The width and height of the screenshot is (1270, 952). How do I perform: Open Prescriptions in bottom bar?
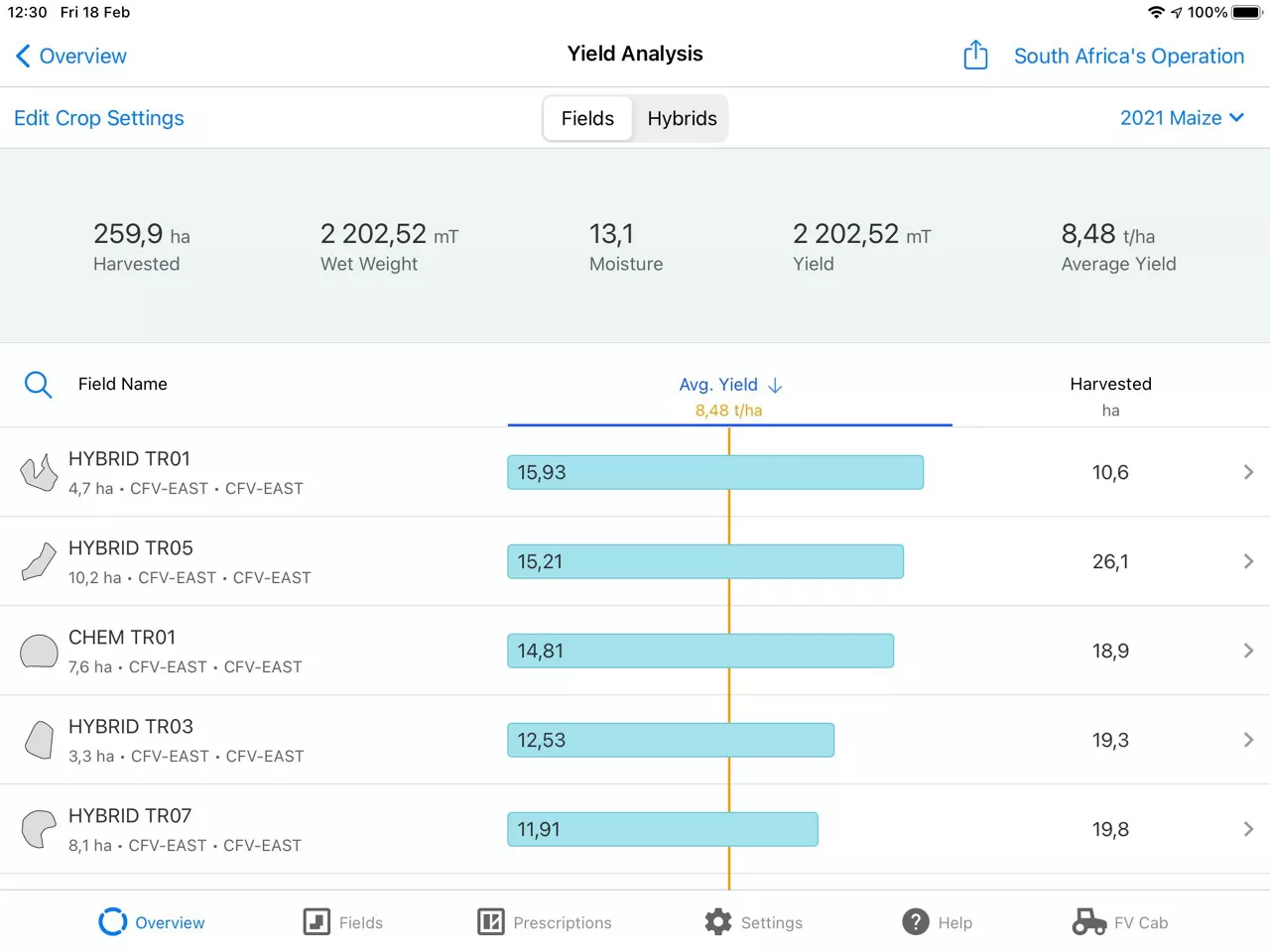click(x=544, y=922)
